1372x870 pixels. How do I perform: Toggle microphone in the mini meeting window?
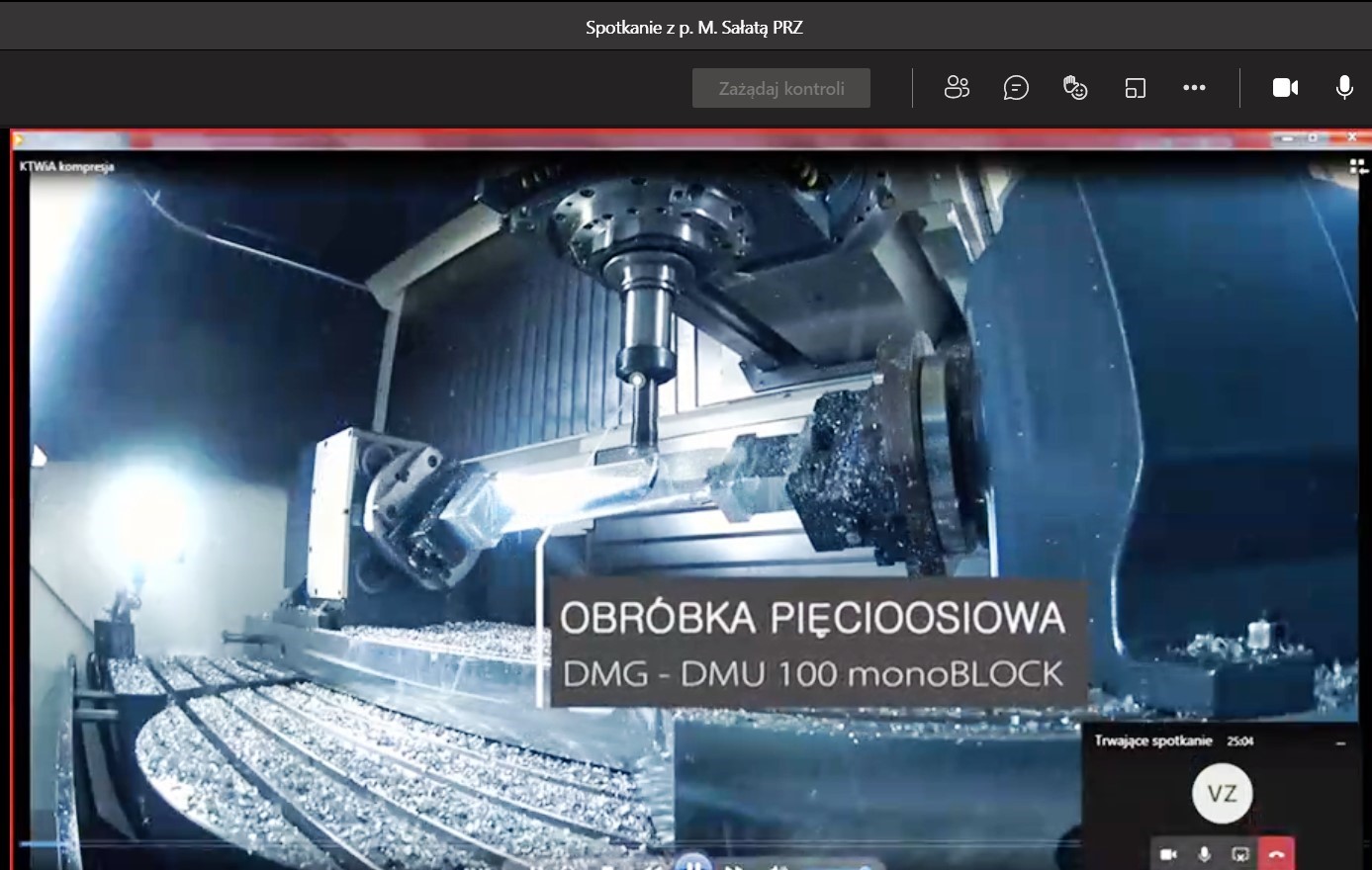coord(1205,854)
